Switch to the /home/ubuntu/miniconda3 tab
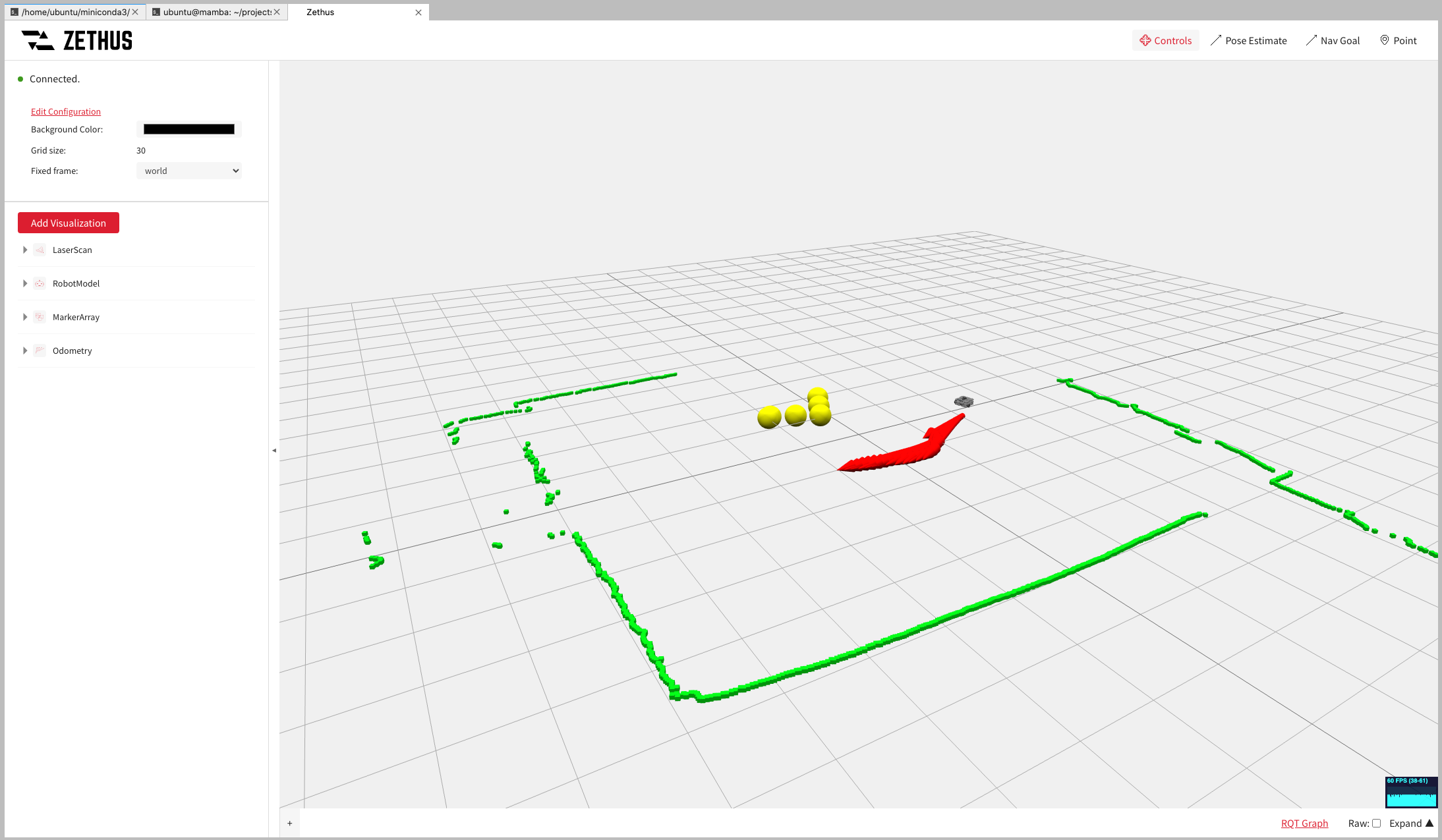The image size is (1442, 840). pos(75,12)
